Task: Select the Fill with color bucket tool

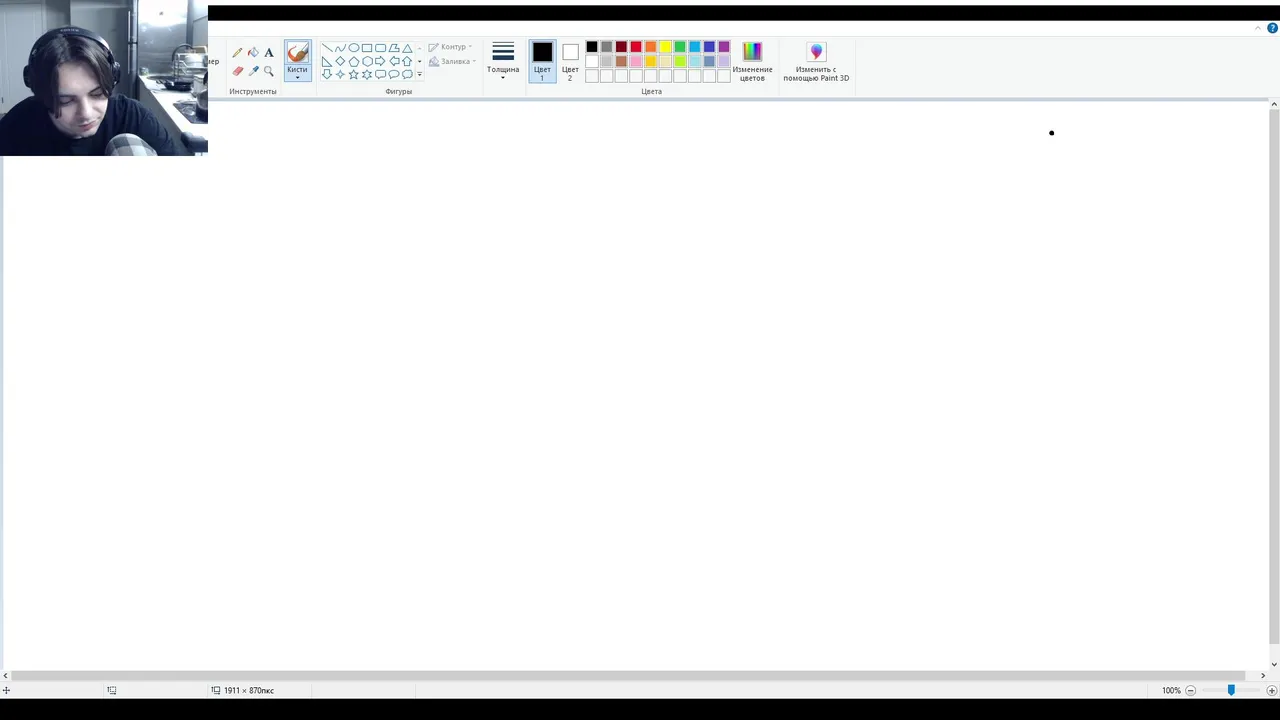Action: tap(253, 52)
